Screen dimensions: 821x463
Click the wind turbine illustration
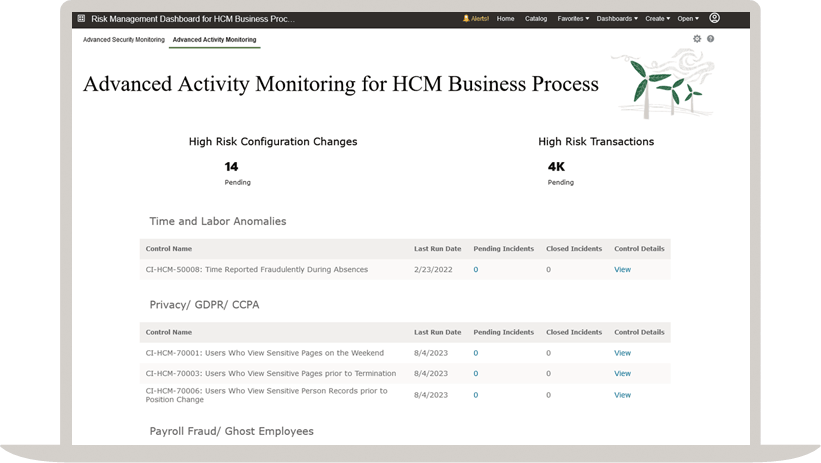pos(662,84)
